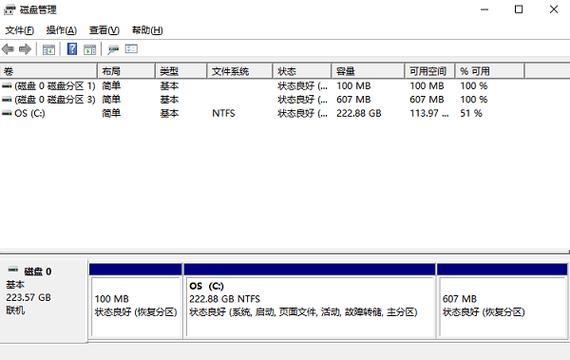Open the 帮助(H) menu

coord(147,30)
